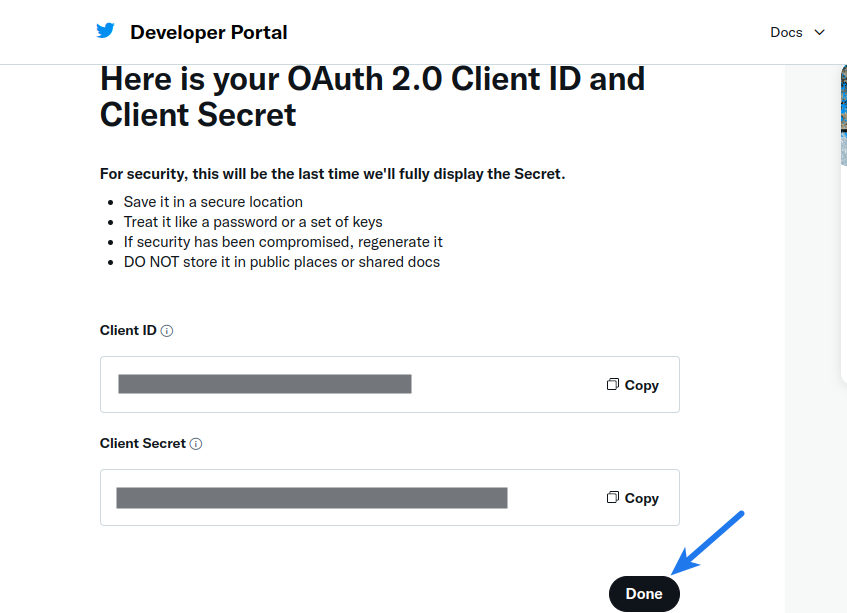Viewport: 847px width, 613px height.
Task: Click the Client Secret field label
Action: pos(143,443)
